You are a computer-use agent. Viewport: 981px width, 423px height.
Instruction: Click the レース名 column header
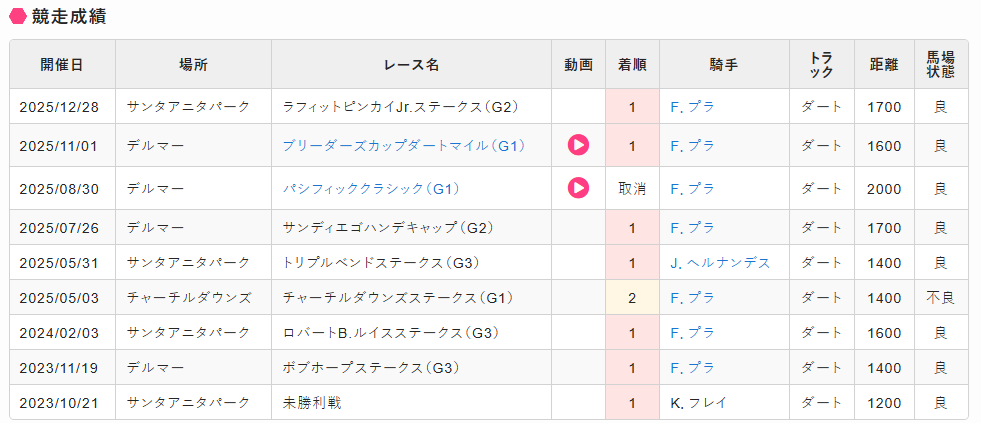pyautogui.click(x=411, y=65)
